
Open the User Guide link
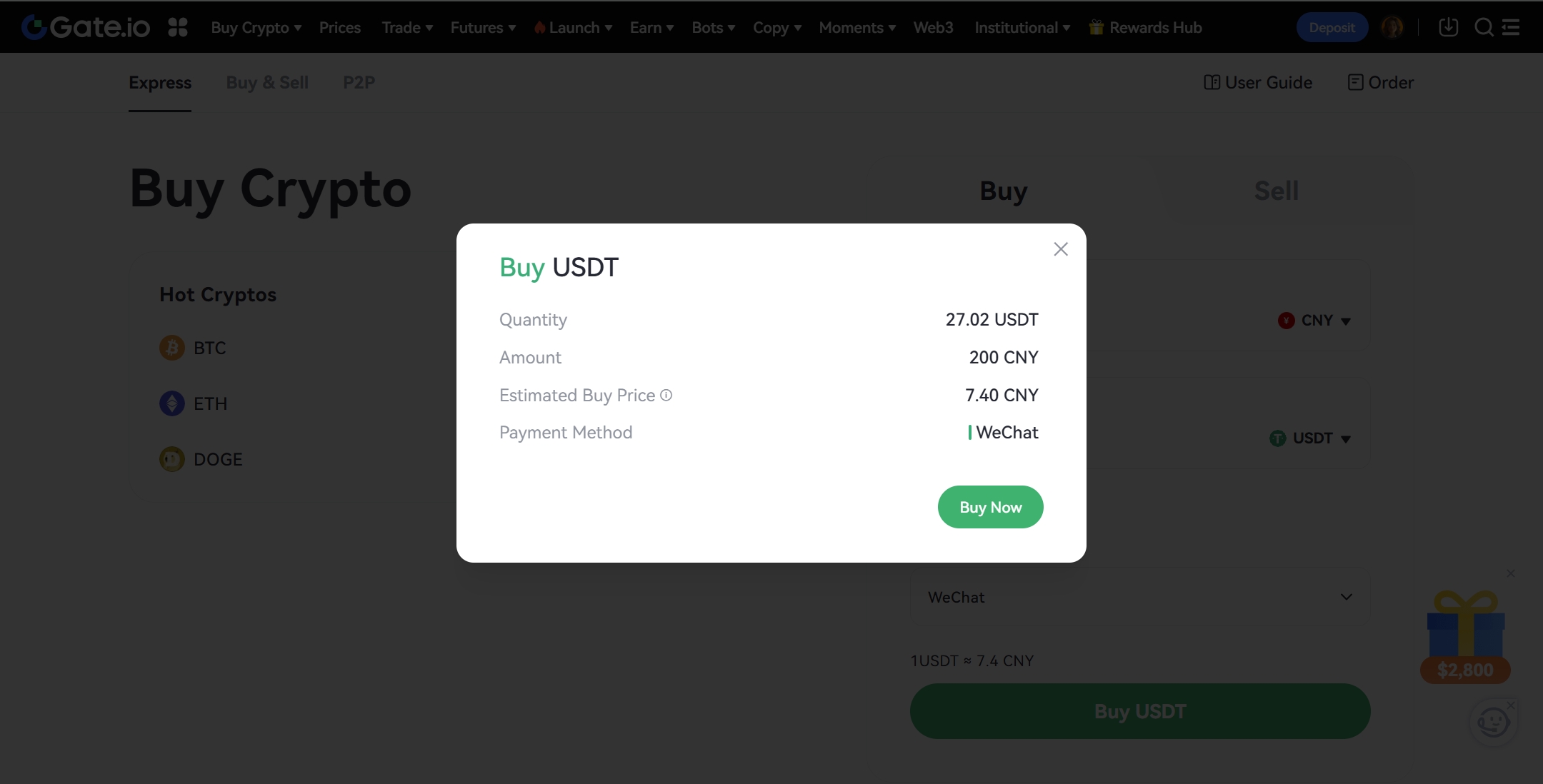tap(1258, 83)
